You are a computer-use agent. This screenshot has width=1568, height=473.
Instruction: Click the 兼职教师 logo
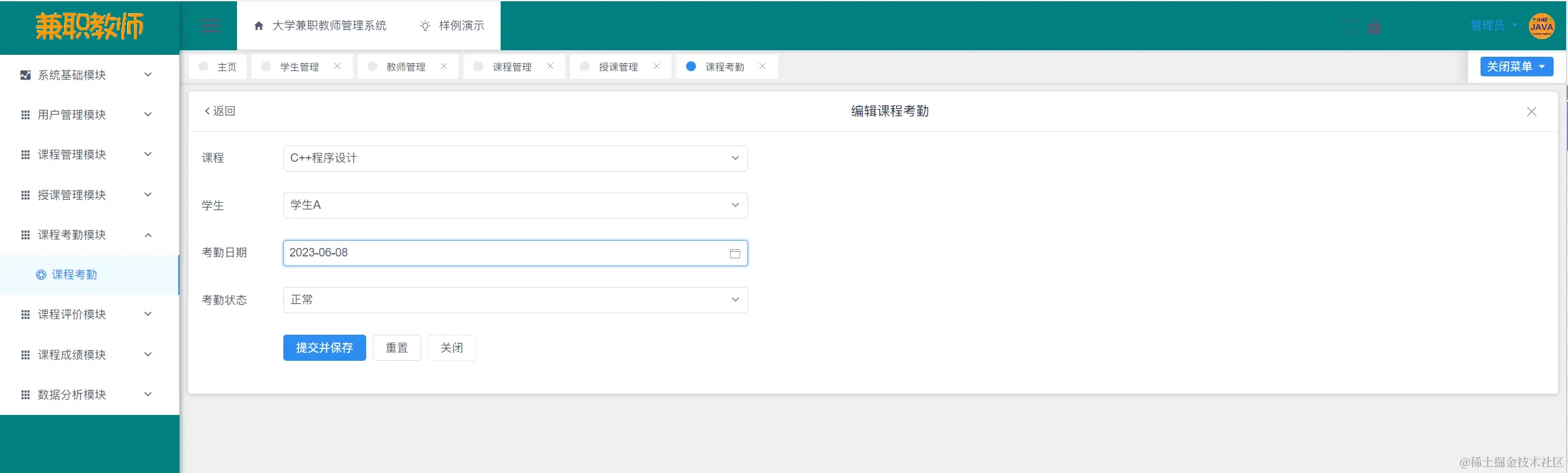tap(89, 26)
